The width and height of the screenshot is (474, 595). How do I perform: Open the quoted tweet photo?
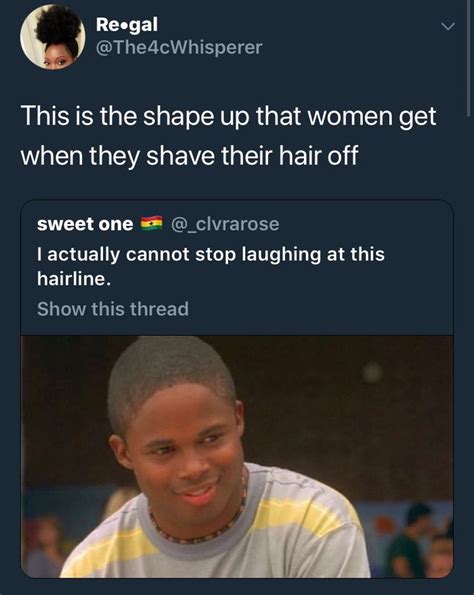[237, 456]
